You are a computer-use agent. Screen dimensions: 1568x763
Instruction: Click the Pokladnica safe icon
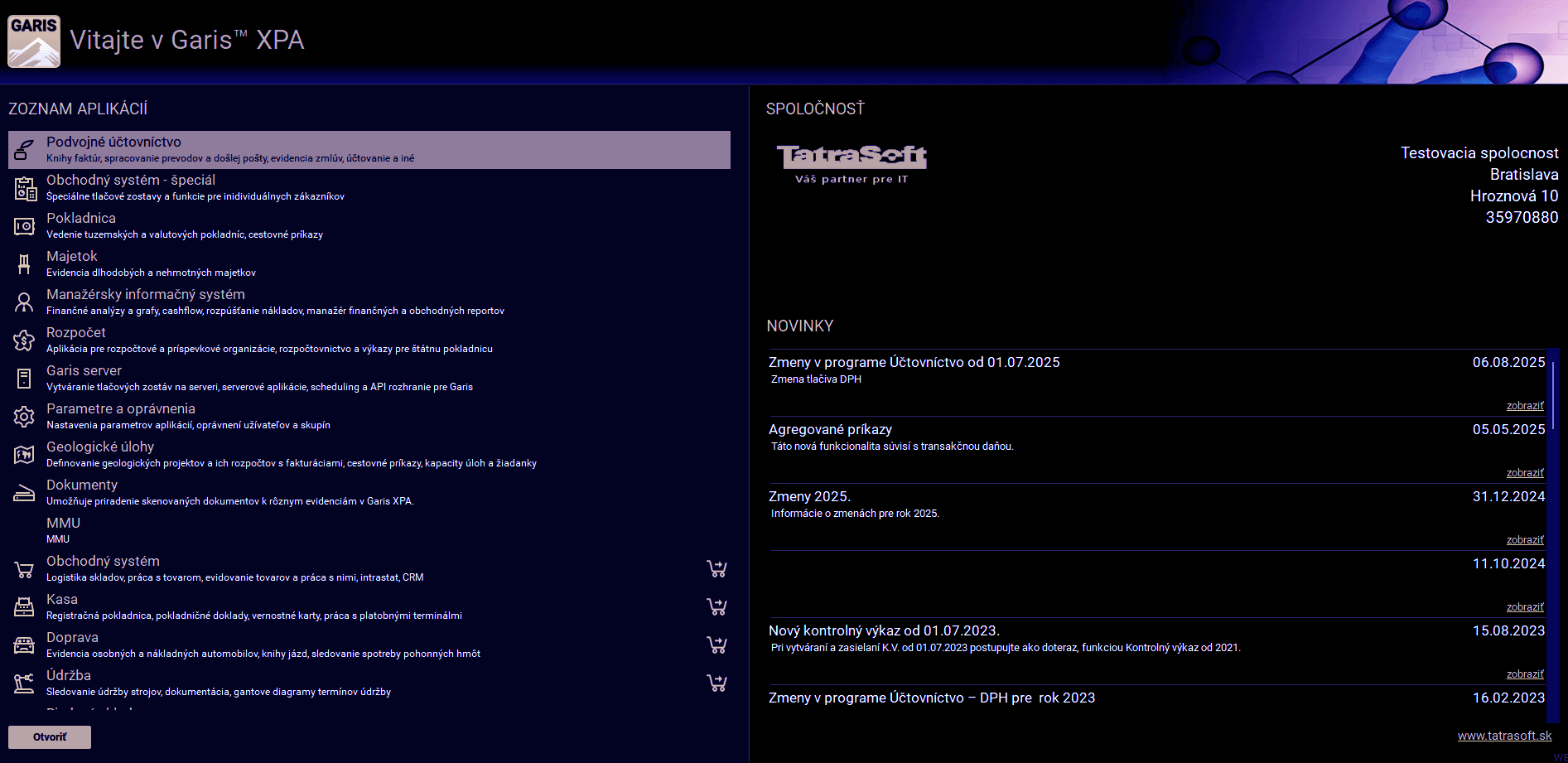point(24,226)
